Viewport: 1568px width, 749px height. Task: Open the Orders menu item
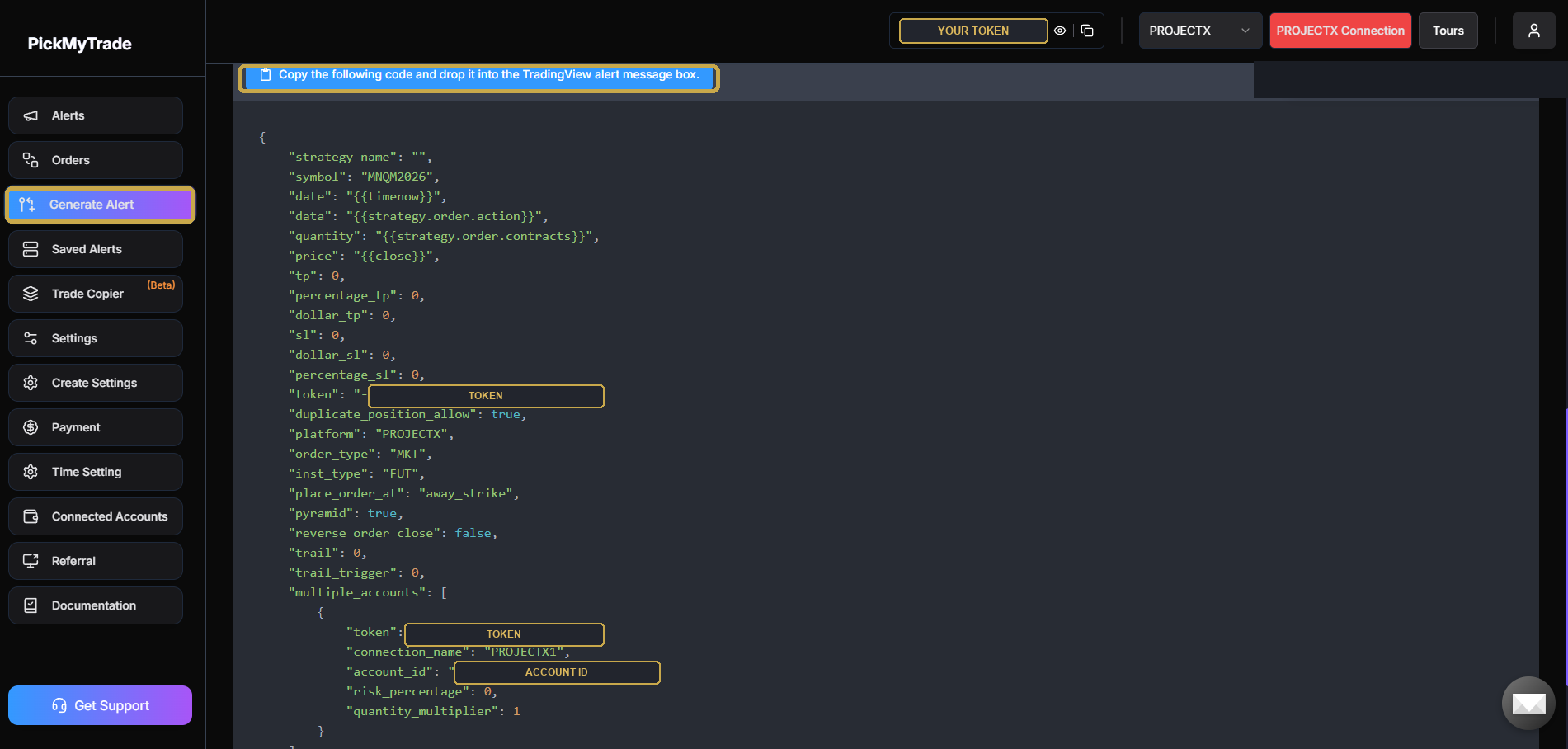[96, 160]
